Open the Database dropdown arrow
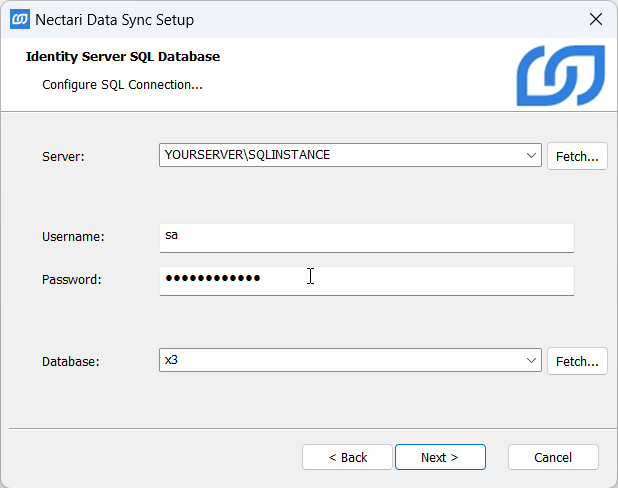 click(x=531, y=361)
